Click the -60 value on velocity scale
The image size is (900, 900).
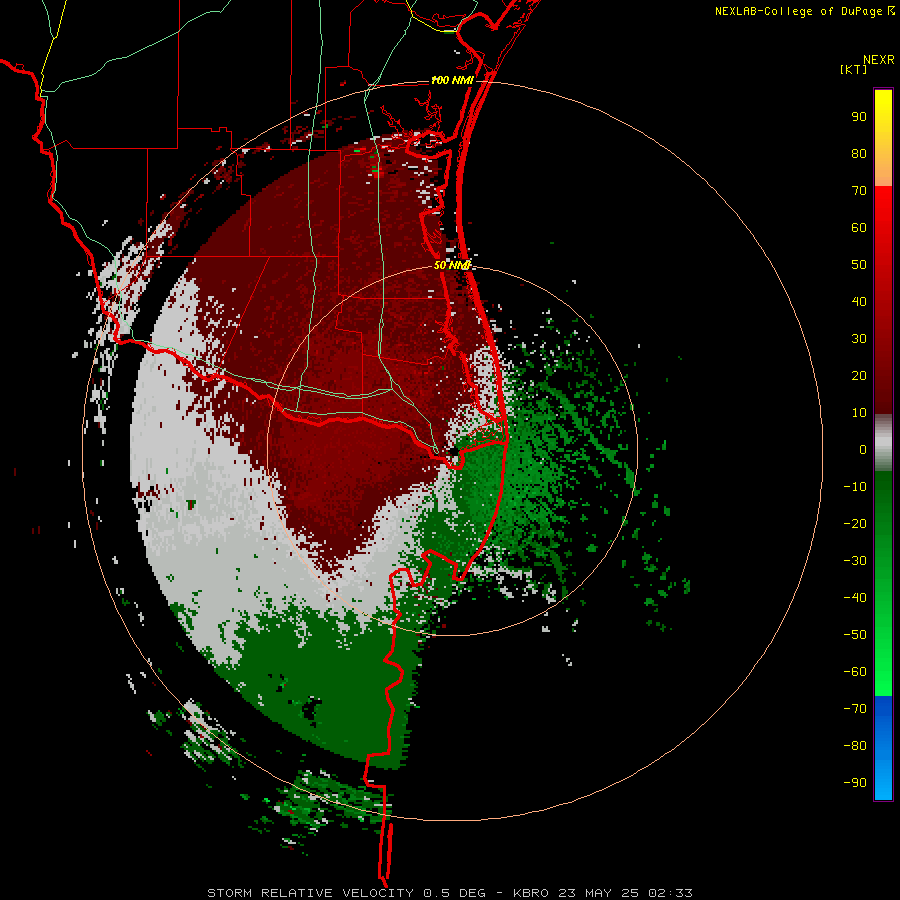pos(855,672)
